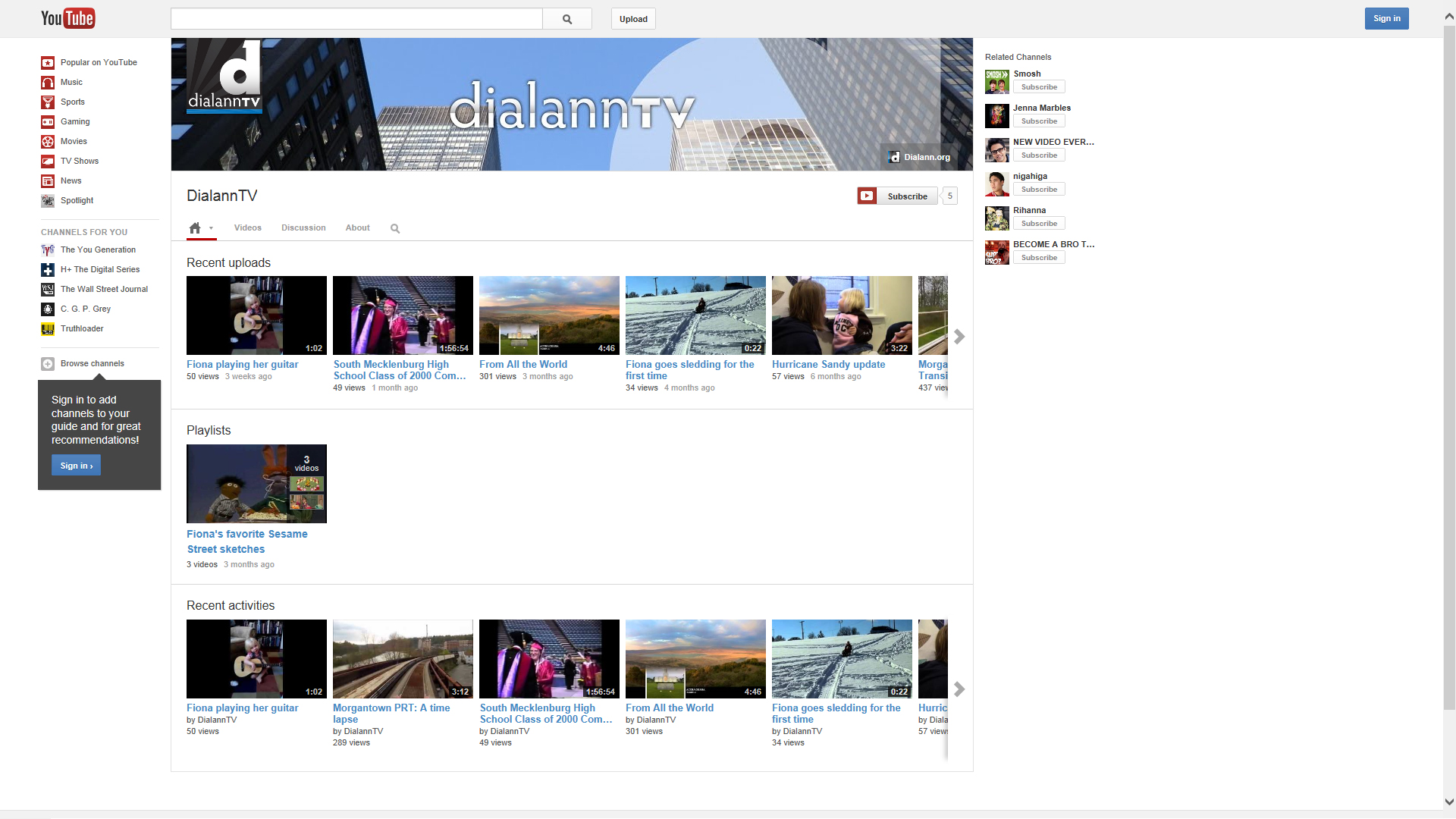The height and width of the screenshot is (819, 1456).
Task: Open NEW VIDEO EVER channel avatar
Action: 997,149
